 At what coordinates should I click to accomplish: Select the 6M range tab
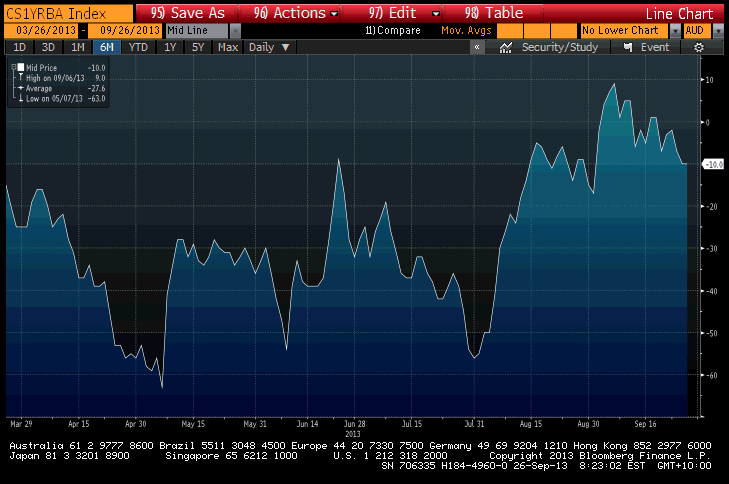107,47
